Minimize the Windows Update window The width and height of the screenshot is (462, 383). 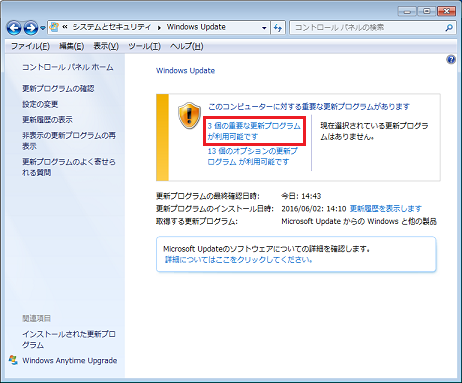407,11
